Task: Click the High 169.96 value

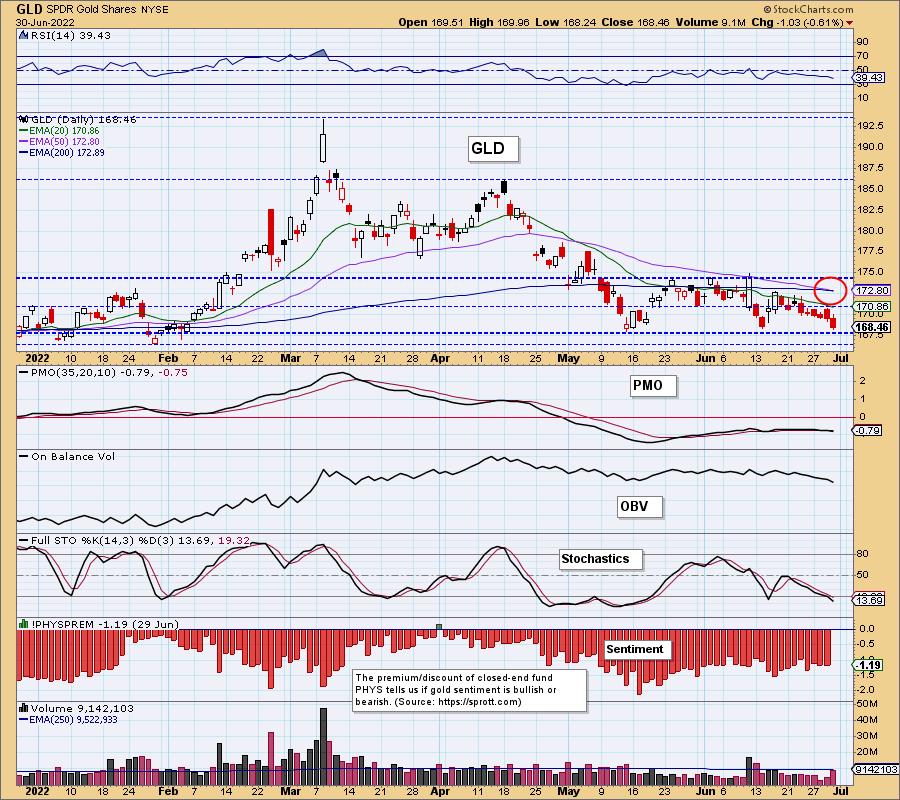Action: click(499, 22)
